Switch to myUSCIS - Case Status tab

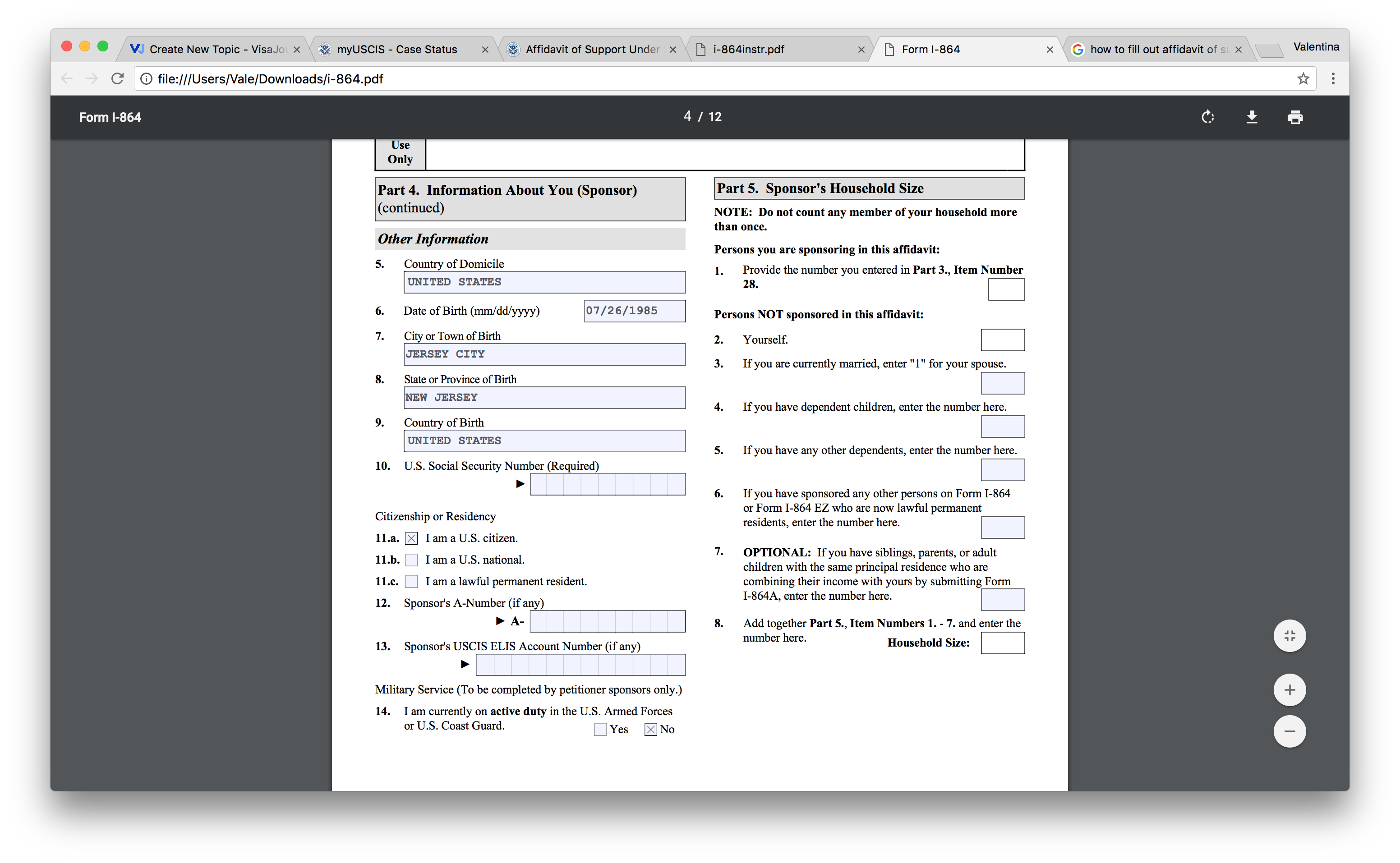tap(397, 50)
